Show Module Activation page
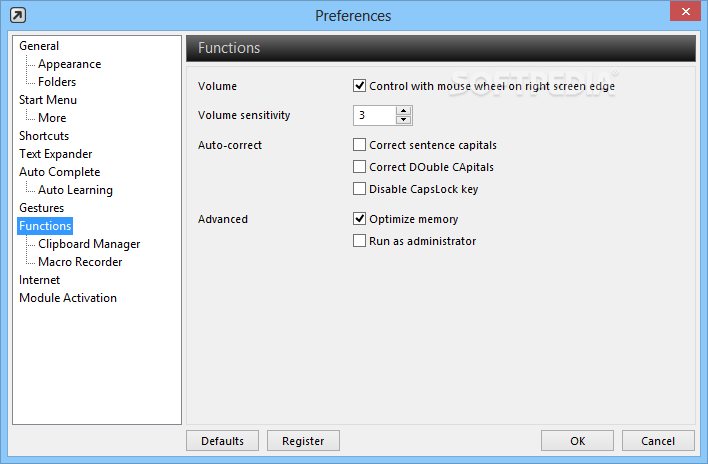This screenshot has height=464, width=708. click(x=68, y=298)
